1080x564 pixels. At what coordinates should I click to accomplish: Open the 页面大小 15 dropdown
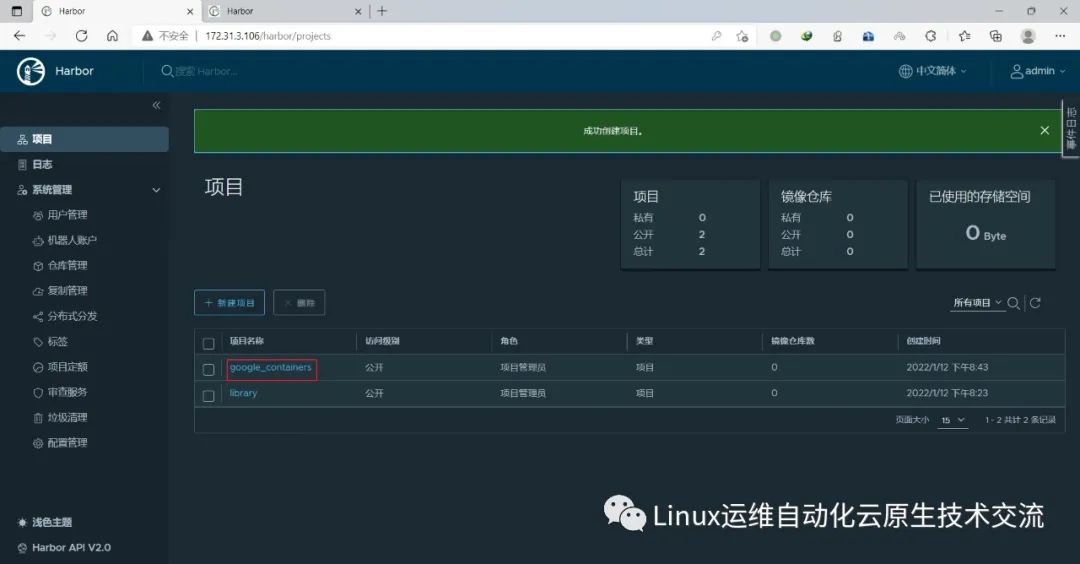coord(953,420)
